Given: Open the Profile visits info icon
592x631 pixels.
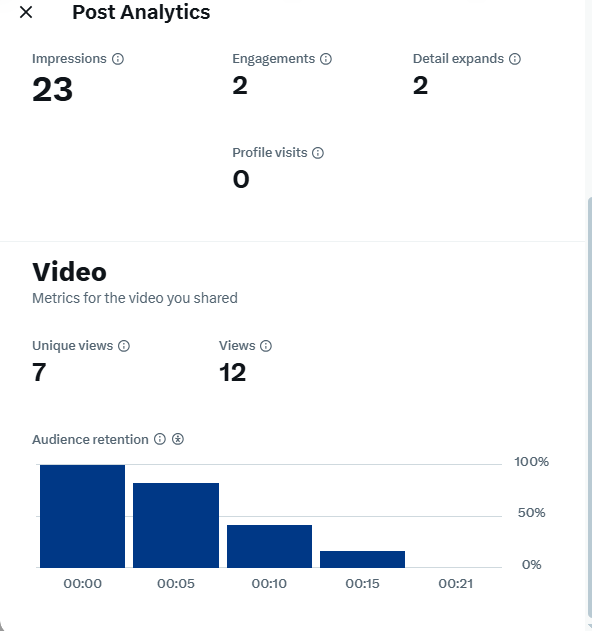Looking at the screenshot, I should click(x=318, y=153).
